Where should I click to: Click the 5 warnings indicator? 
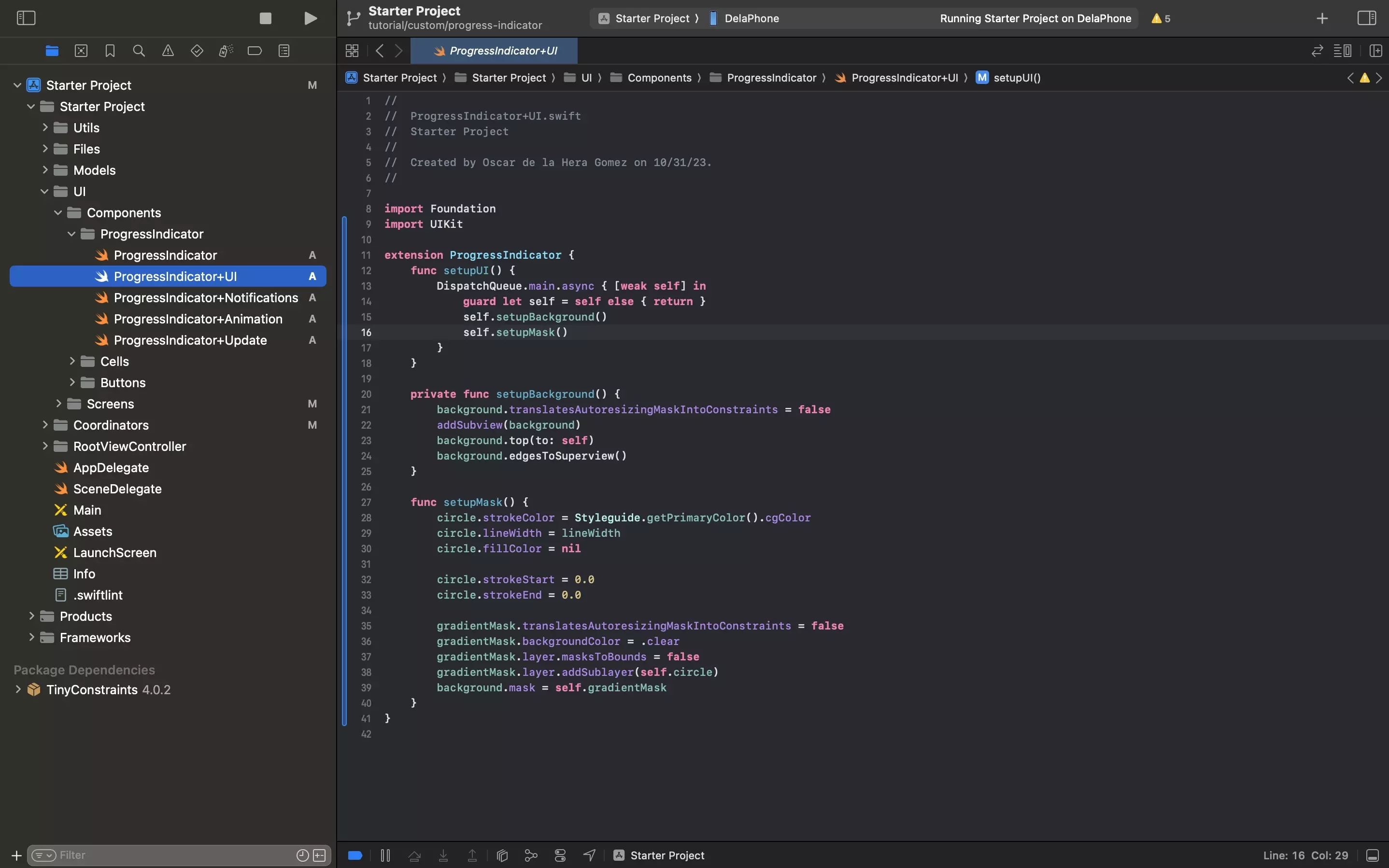click(x=1161, y=18)
